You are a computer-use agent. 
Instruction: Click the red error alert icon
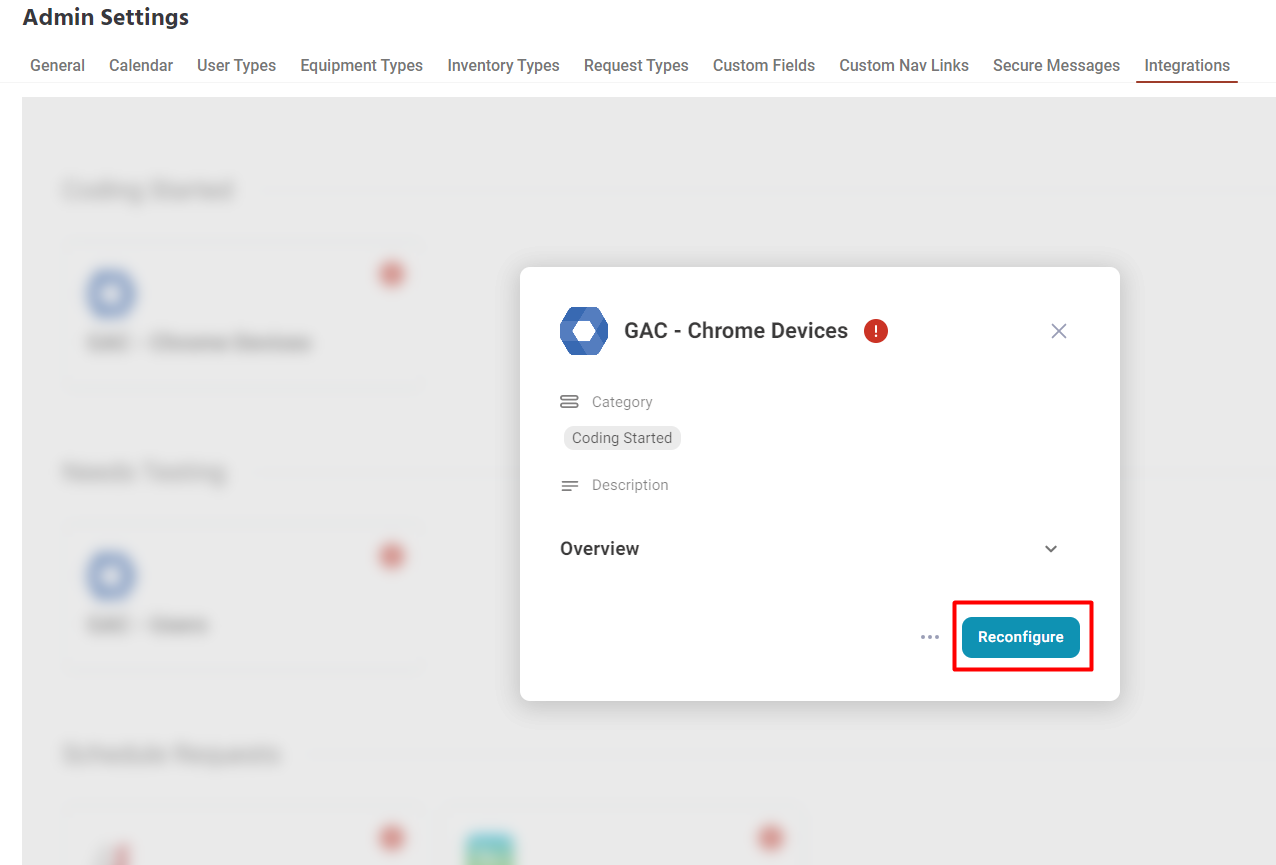[x=876, y=331]
